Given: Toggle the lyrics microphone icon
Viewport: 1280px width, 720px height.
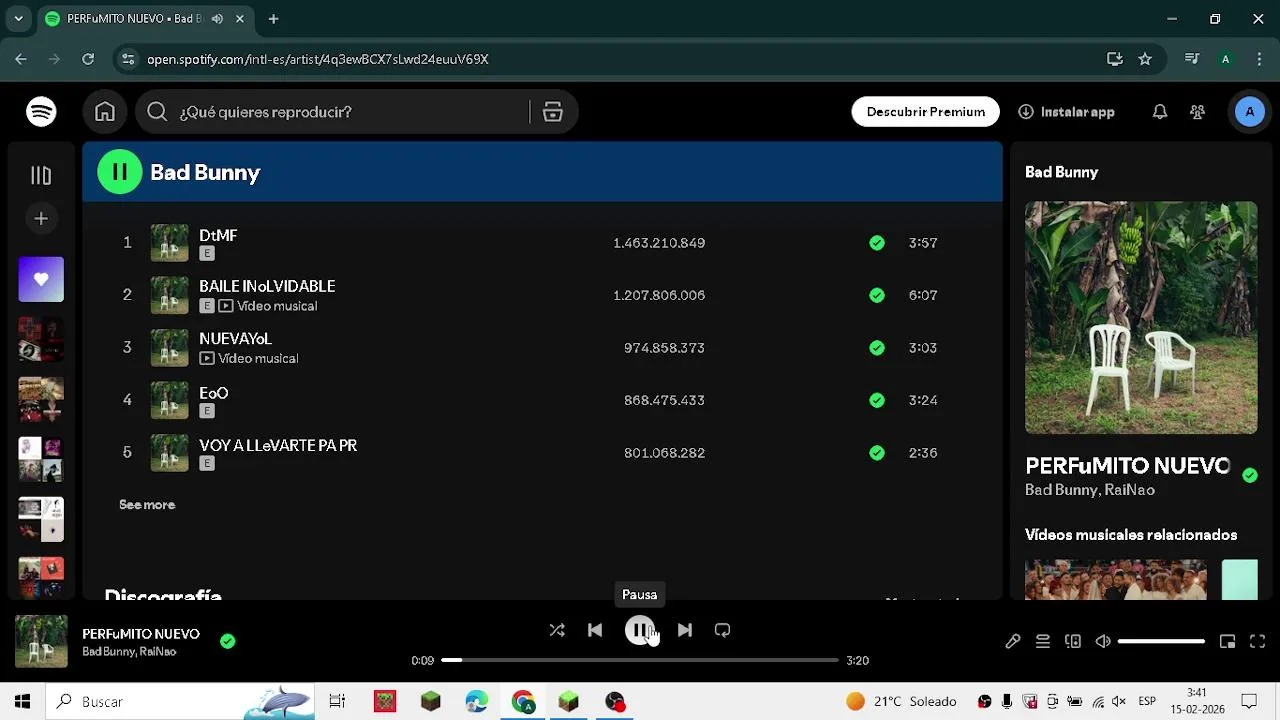Looking at the screenshot, I should [x=1013, y=642].
